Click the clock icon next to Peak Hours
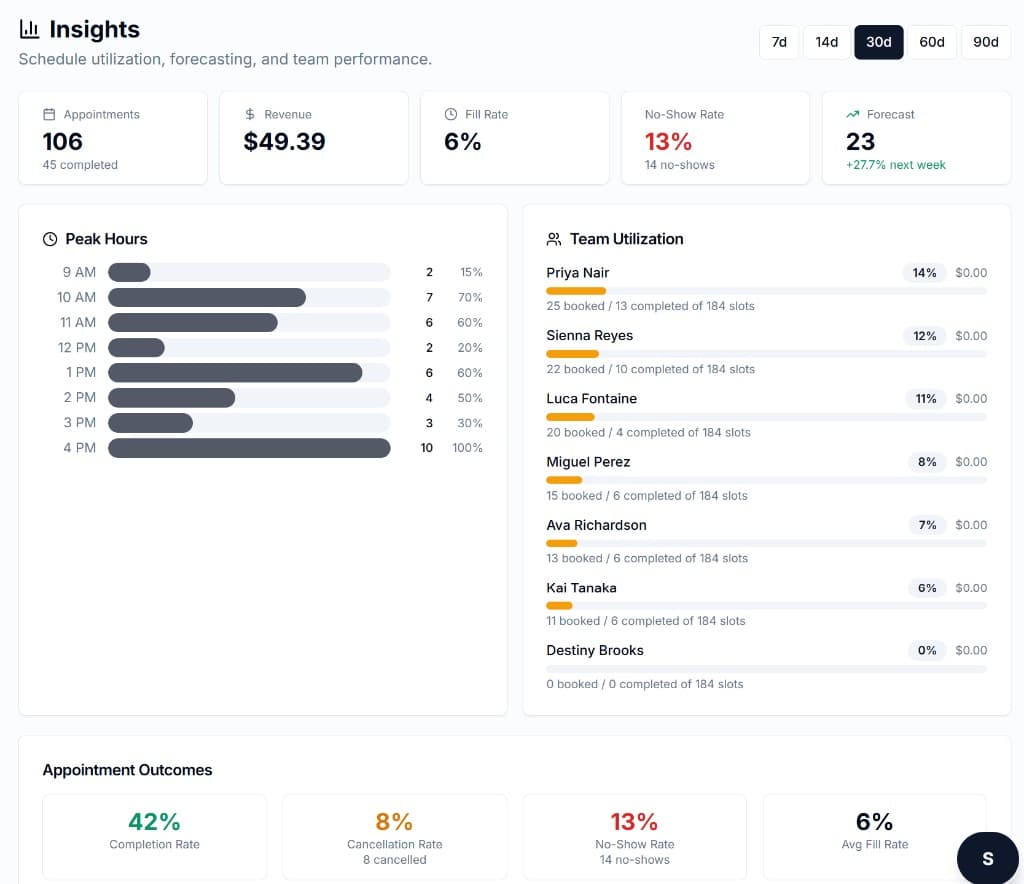1024x884 pixels. point(50,239)
